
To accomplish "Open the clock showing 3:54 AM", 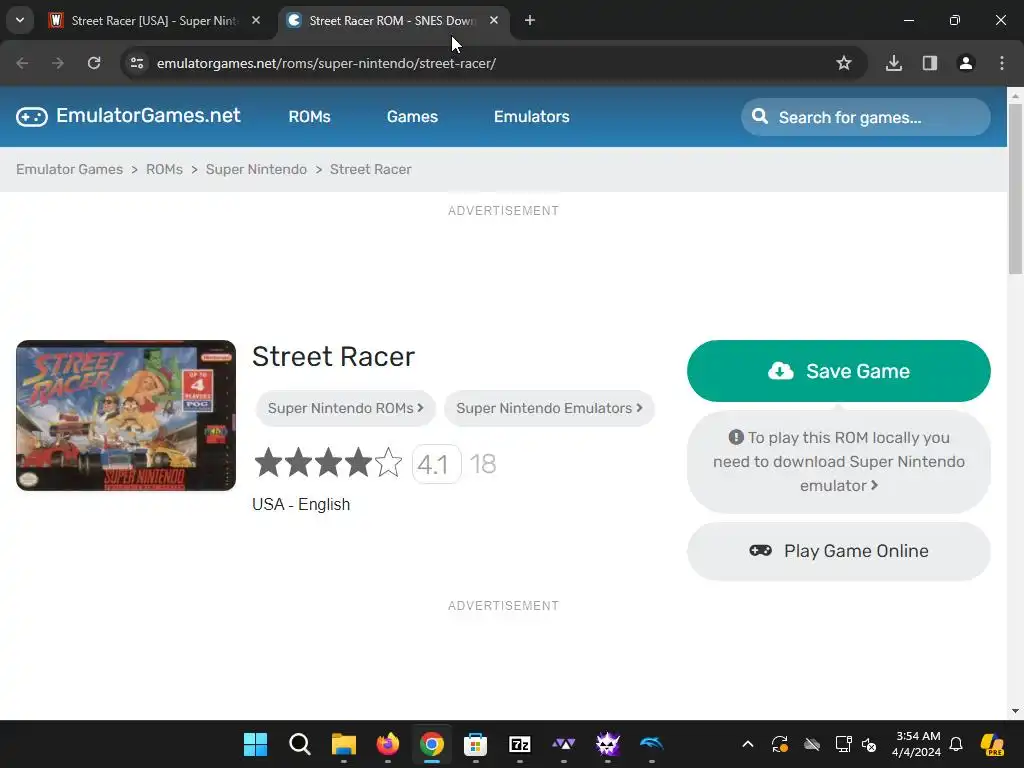I will click(916, 744).
